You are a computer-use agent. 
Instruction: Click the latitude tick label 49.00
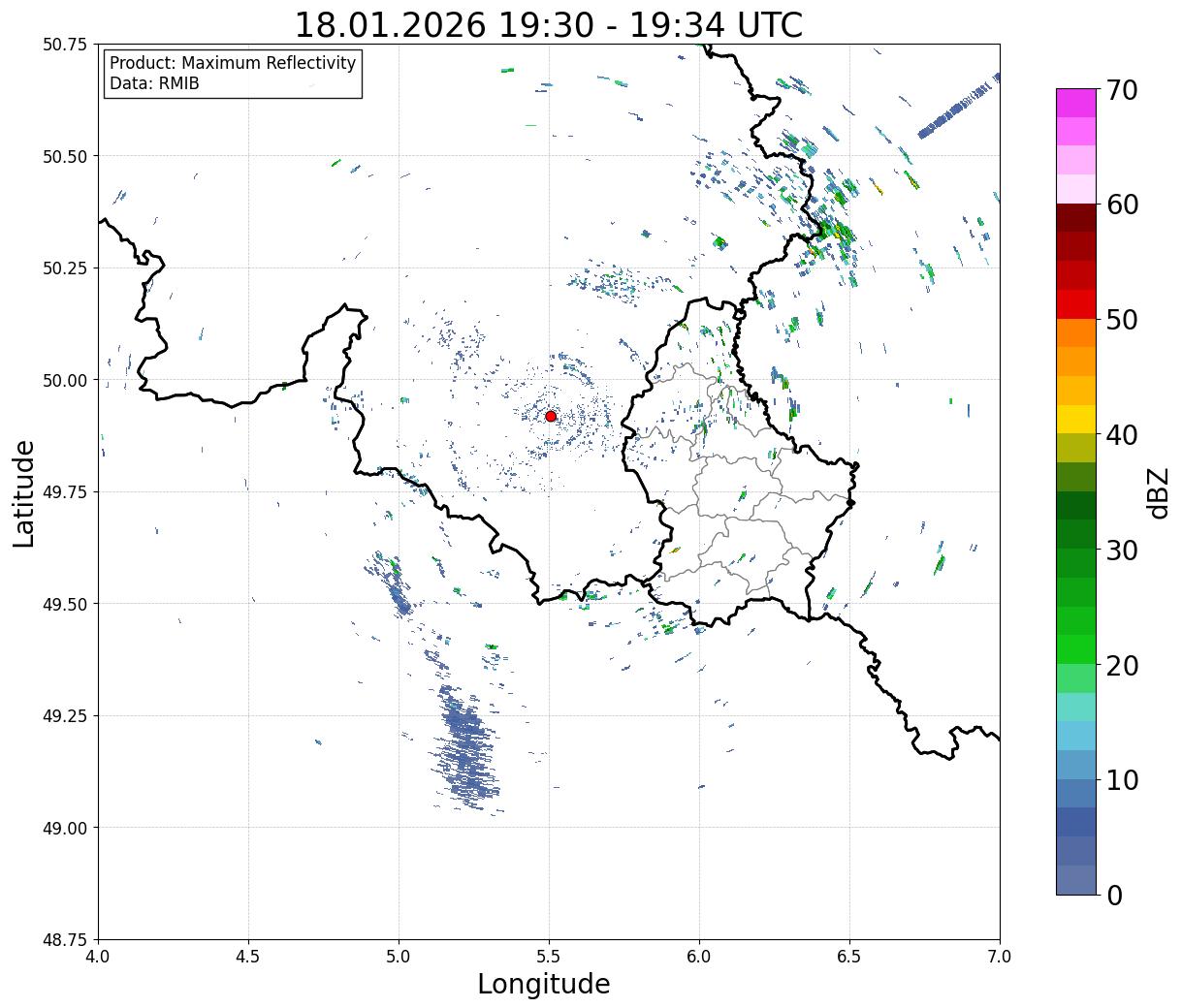click(65, 828)
